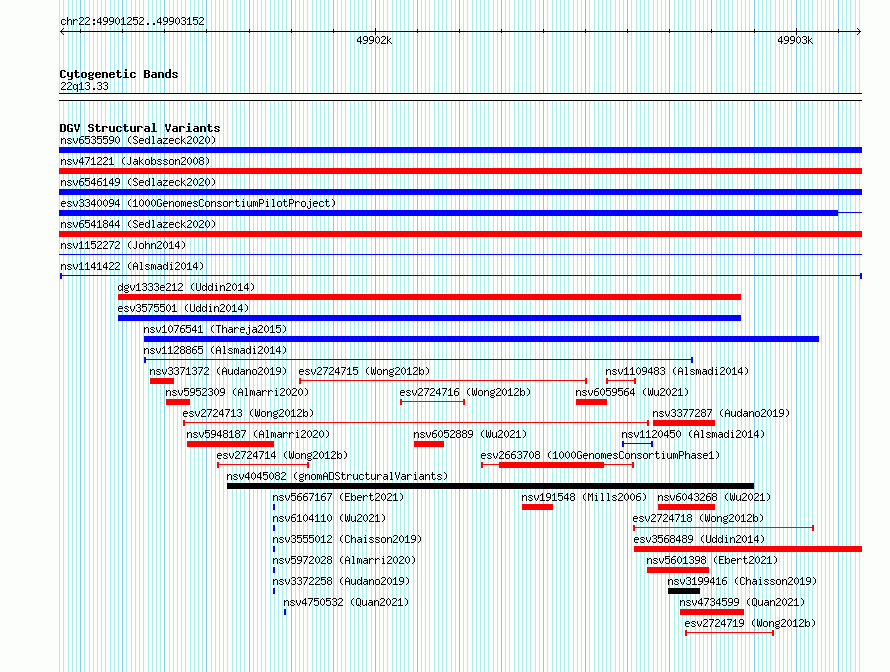The image size is (890, 672).
Task: Click the nsv6535590 (Sedlazeck2020) variant label
Action: [138, 140]
